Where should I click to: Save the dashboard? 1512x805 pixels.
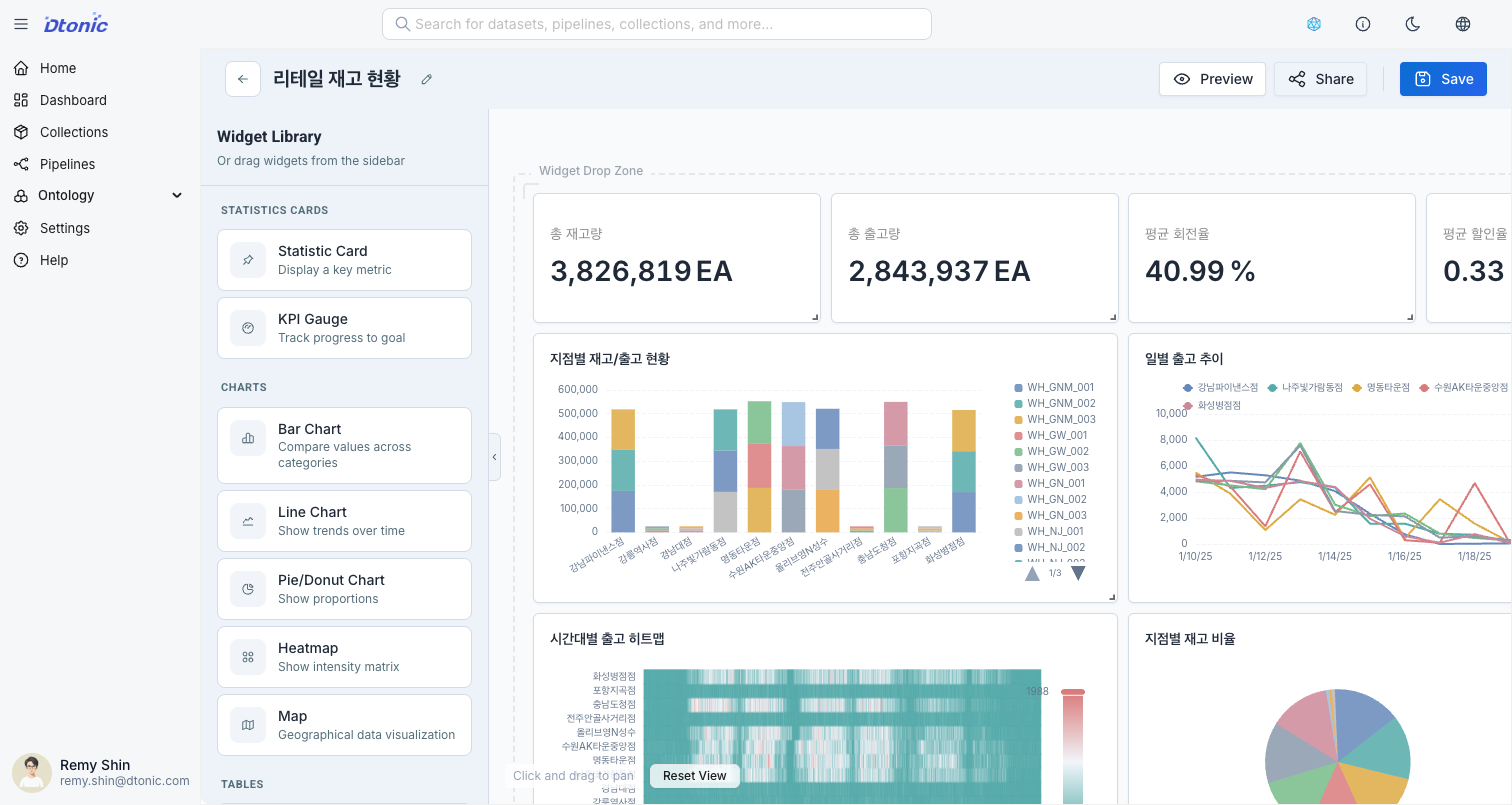click(x=1443, y=79)
